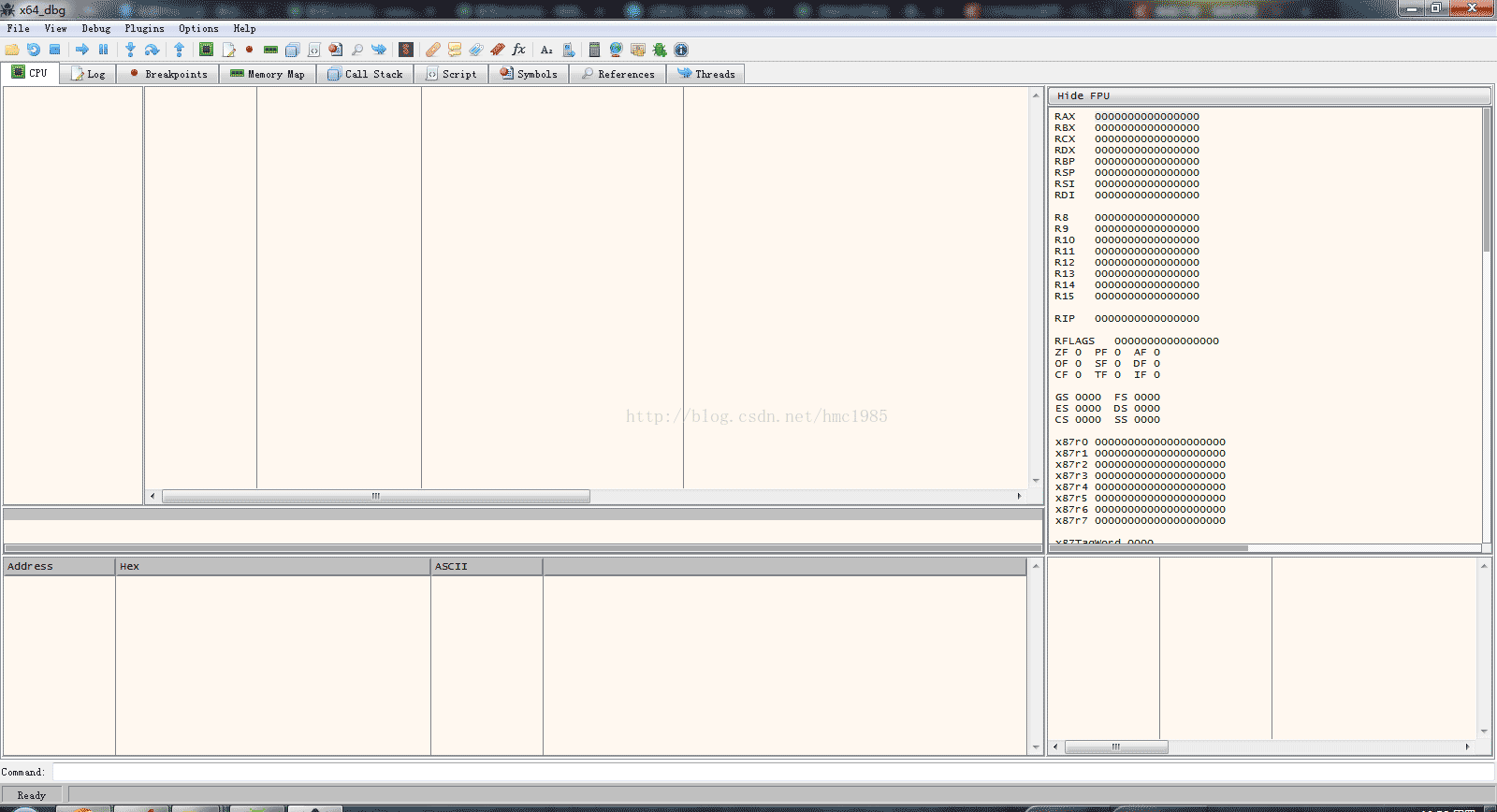This screenshot has height=812, width=1497.
Task: Click the Ready status label
Action: 32,795
